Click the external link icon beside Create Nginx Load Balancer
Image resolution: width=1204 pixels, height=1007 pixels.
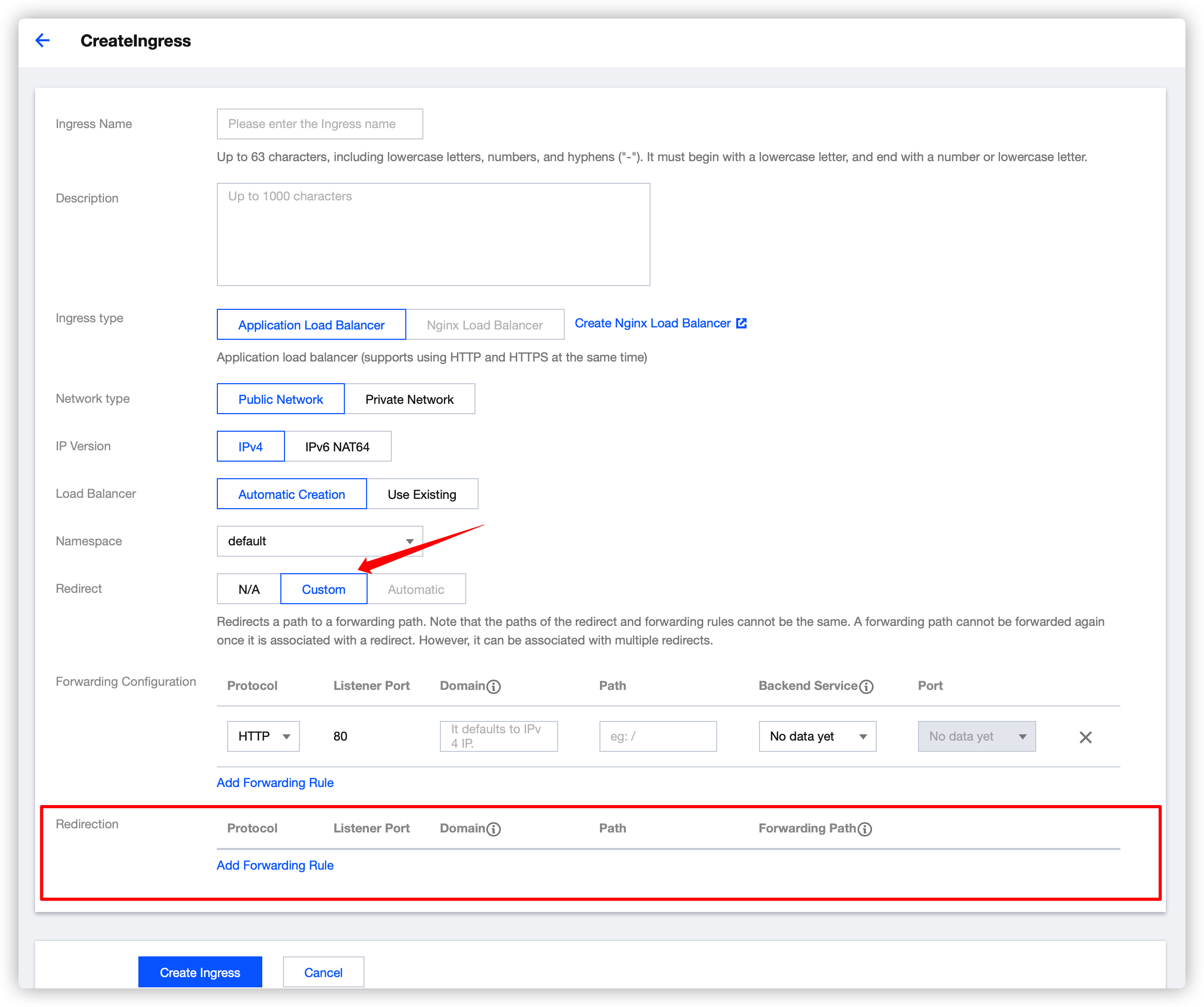pyautogui.click(x=741, y=323)
